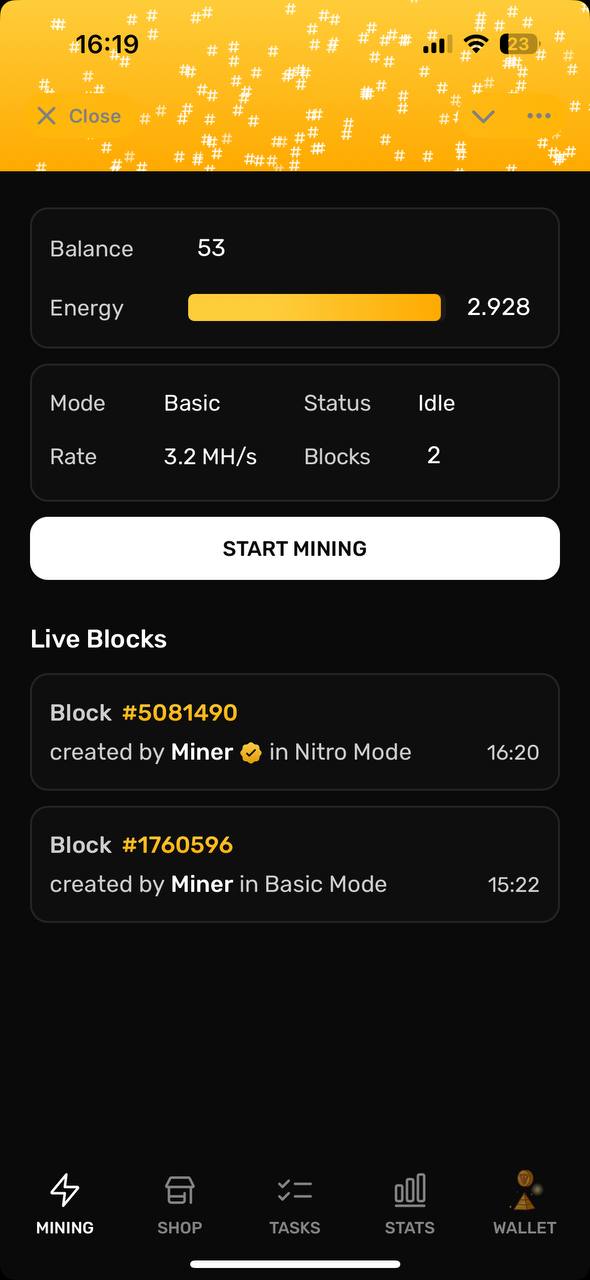590x1280 pixels.
Task: Open block #1760596 link
Action: click(177, 844)
